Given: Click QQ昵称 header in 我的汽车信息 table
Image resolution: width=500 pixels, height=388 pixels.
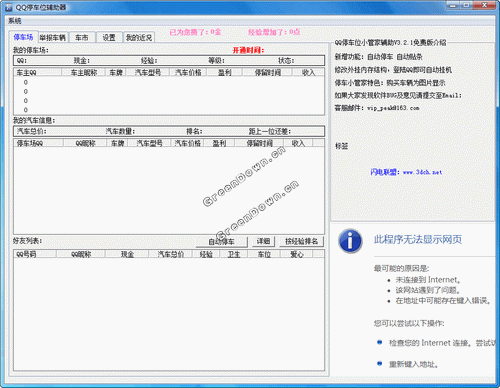Looking at the screenshot, I should point(85,143).
